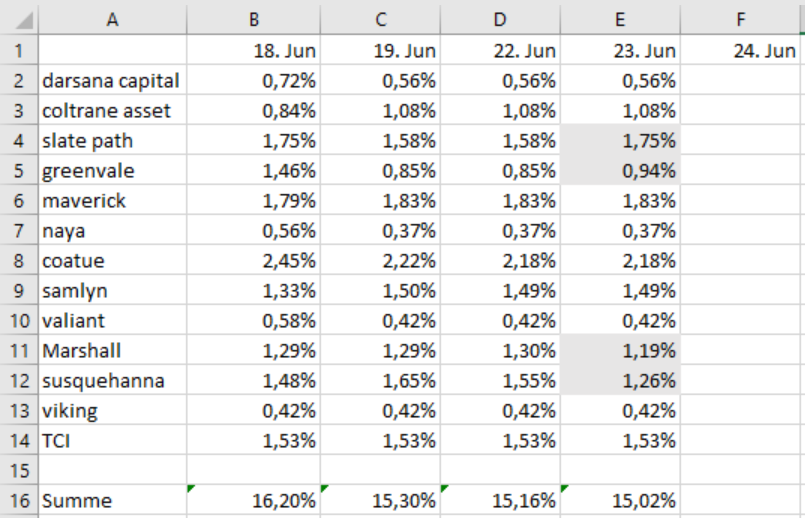Screen dimensions: 805x518
Task: Click greenvale's 0,94% cell
Action: [x=621, y=170]
